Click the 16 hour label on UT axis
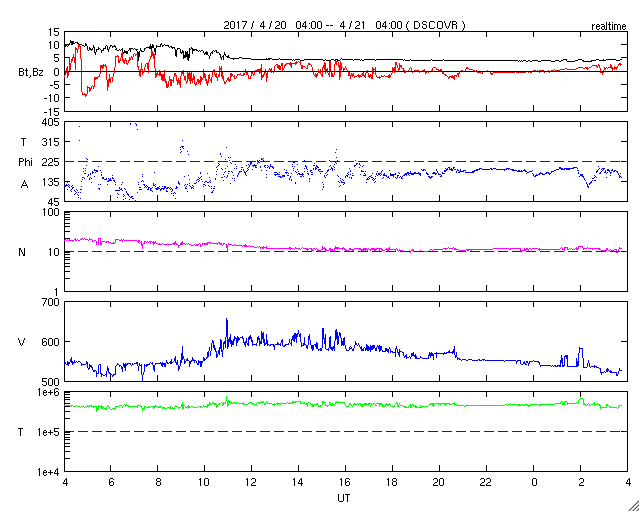 345,482
